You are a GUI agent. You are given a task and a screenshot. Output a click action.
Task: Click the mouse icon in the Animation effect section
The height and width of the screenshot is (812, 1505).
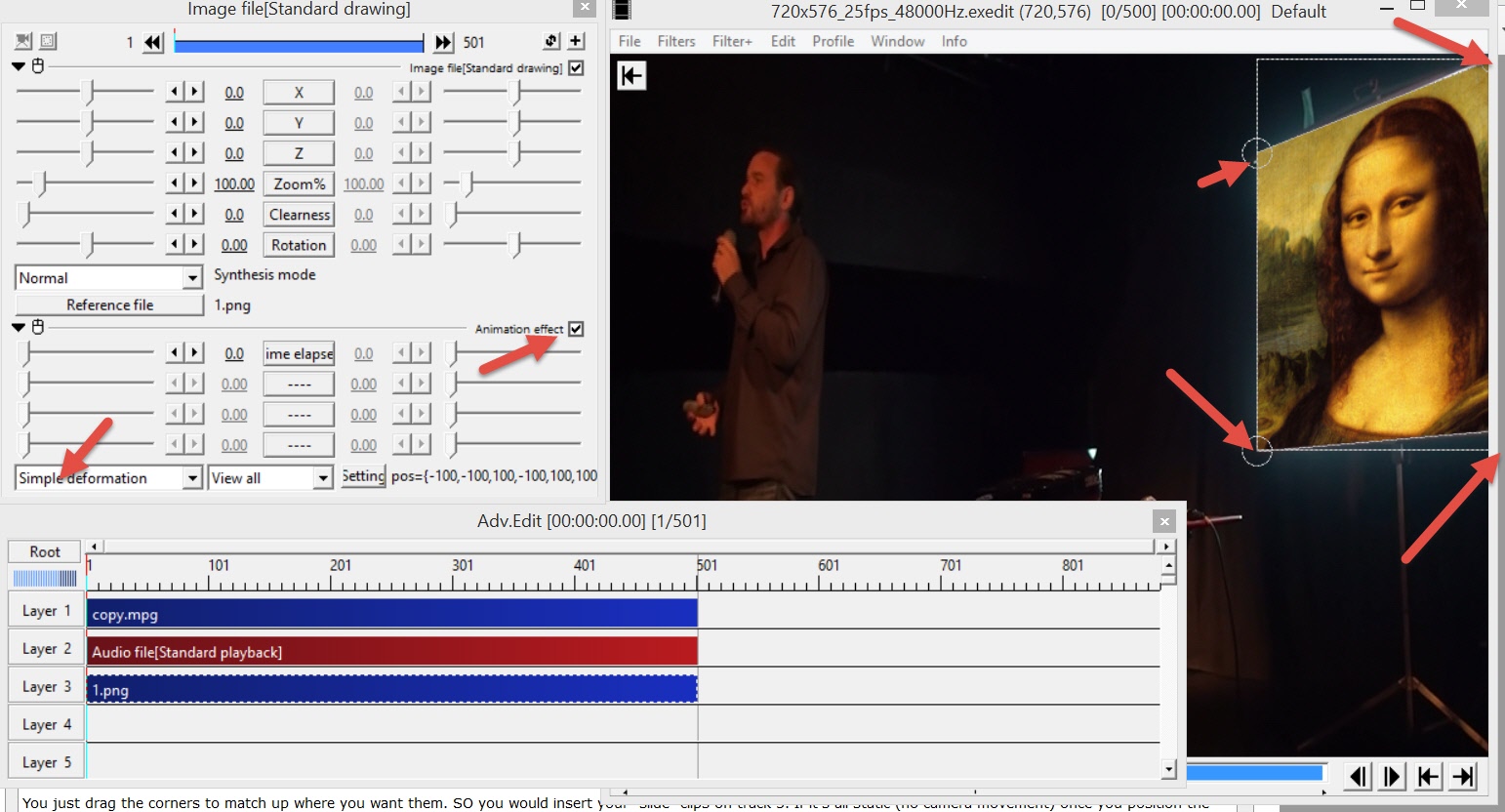[38, 327]
